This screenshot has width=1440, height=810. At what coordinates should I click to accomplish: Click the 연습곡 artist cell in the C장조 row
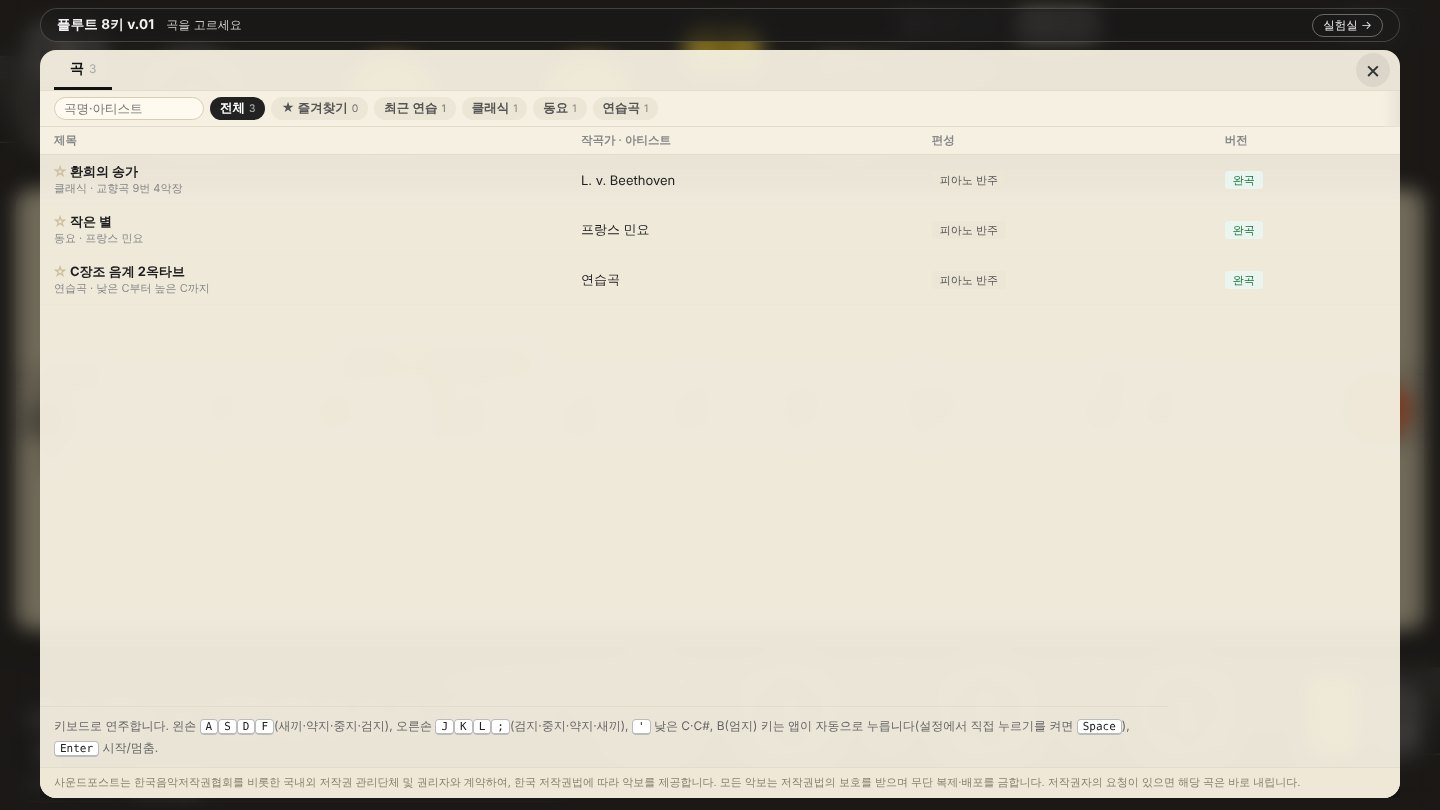pos(600,280)
